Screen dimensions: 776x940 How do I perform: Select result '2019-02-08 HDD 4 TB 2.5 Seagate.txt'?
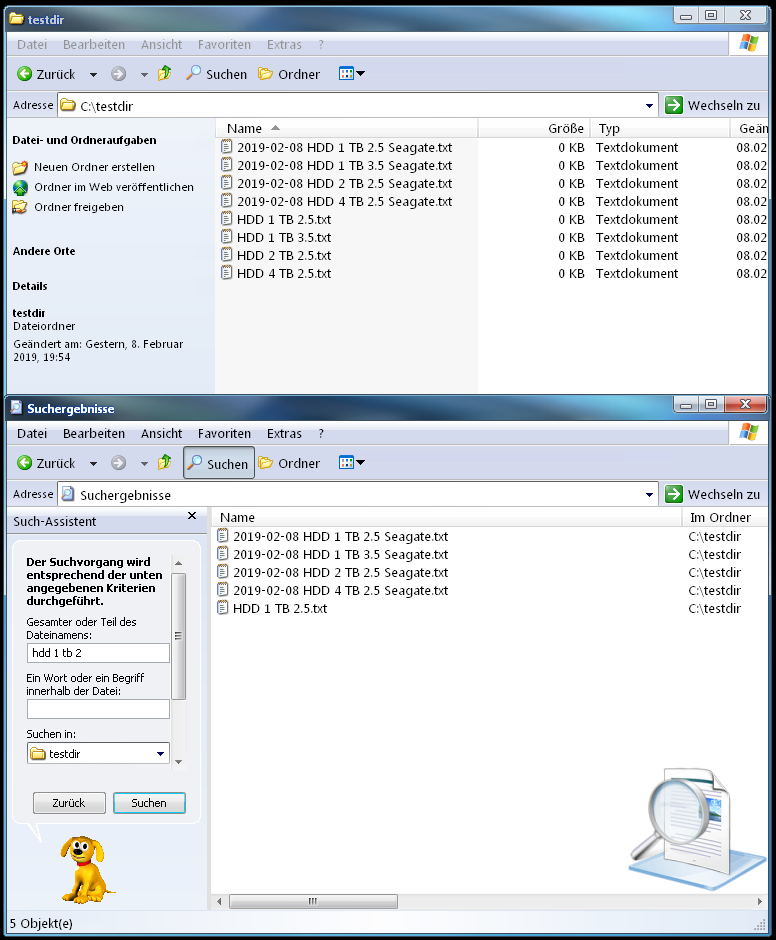point(340,590)
